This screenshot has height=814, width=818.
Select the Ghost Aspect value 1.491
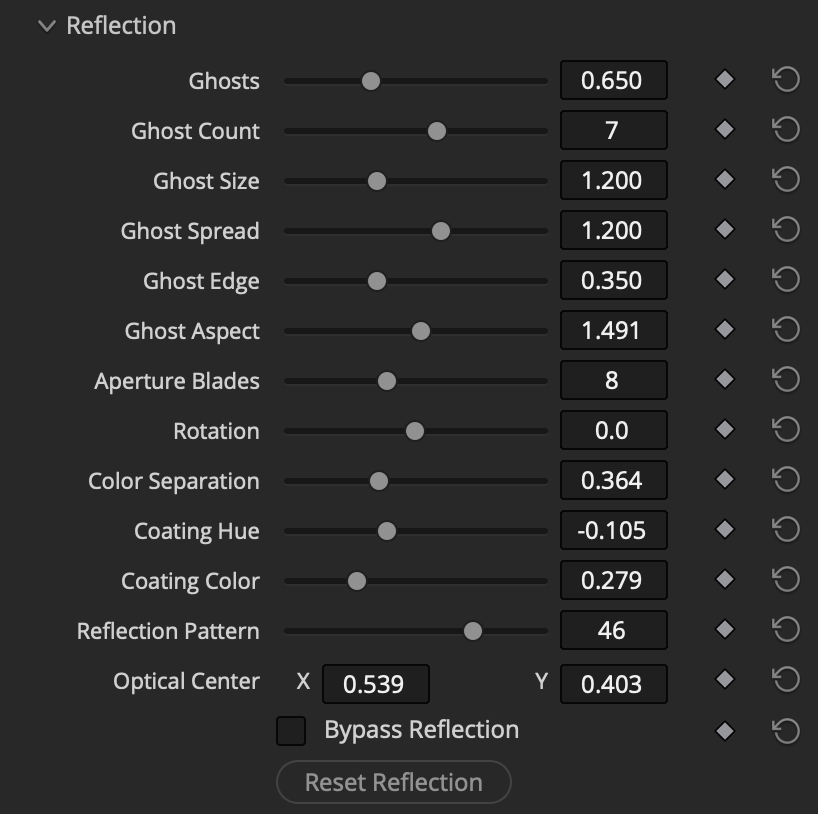tap(614, 330)
